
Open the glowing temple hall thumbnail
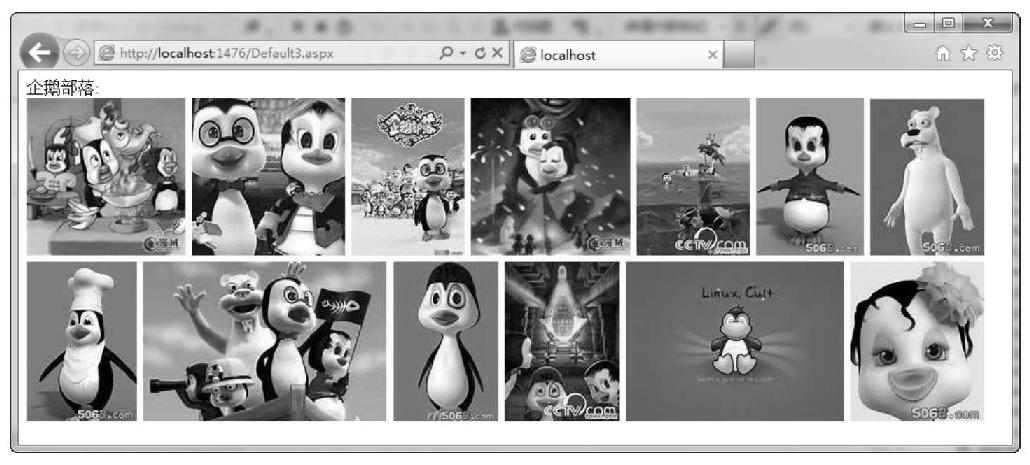pos(562,341)
